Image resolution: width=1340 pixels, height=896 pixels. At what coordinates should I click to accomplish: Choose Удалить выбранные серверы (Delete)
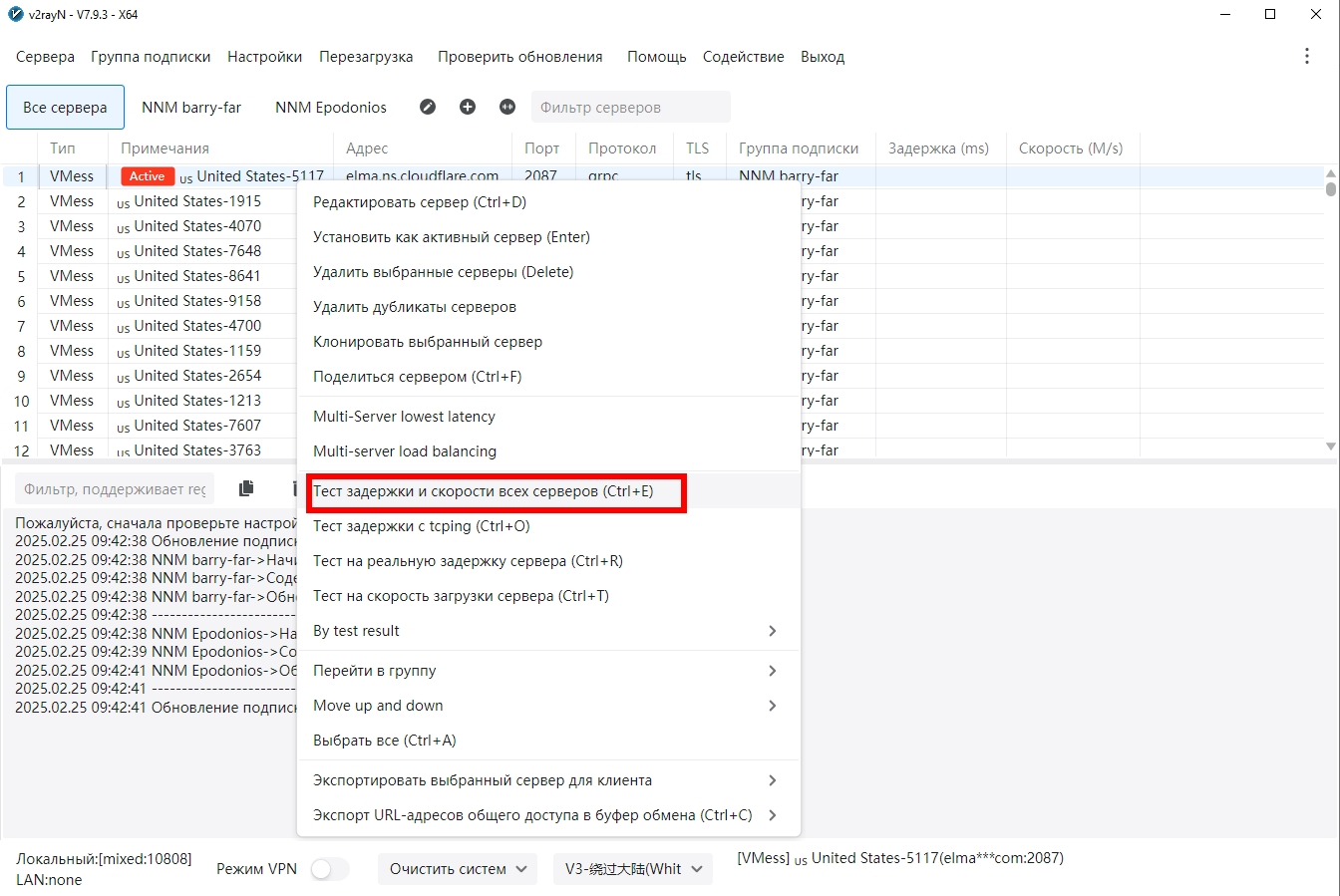548,272
